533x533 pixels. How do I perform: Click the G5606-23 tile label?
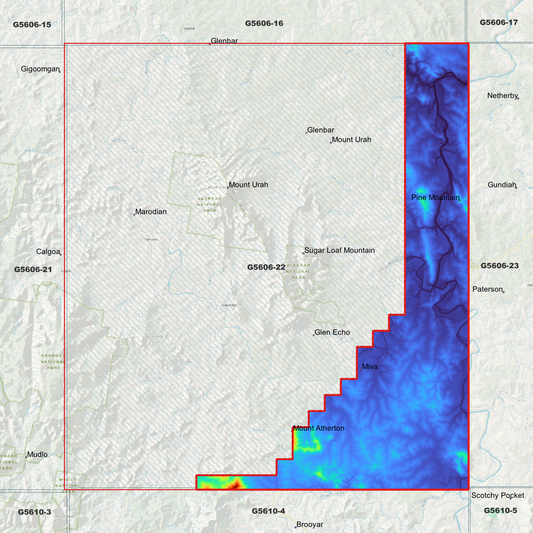[500, 265]
